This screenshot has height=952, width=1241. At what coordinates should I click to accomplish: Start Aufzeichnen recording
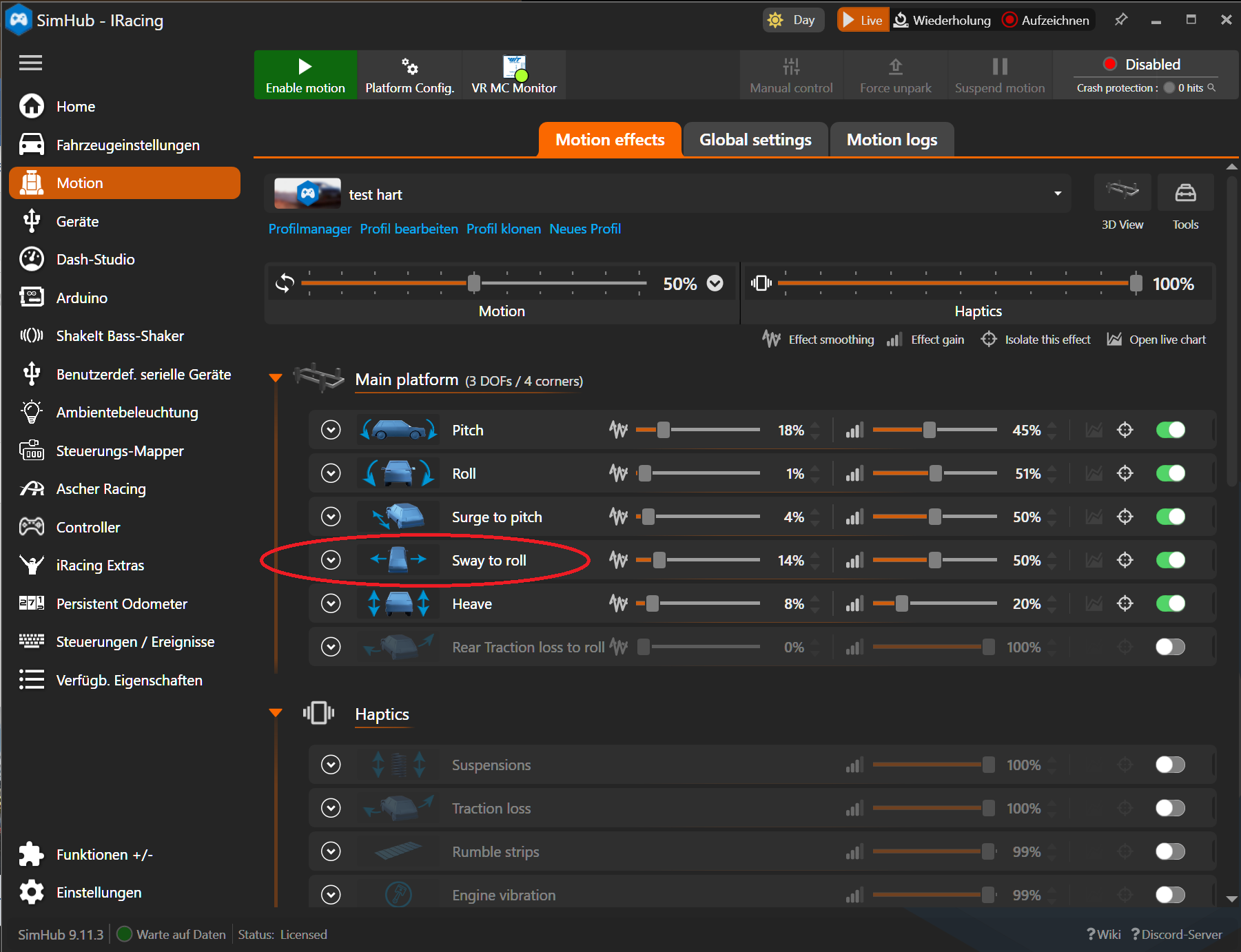point(1045,20)
